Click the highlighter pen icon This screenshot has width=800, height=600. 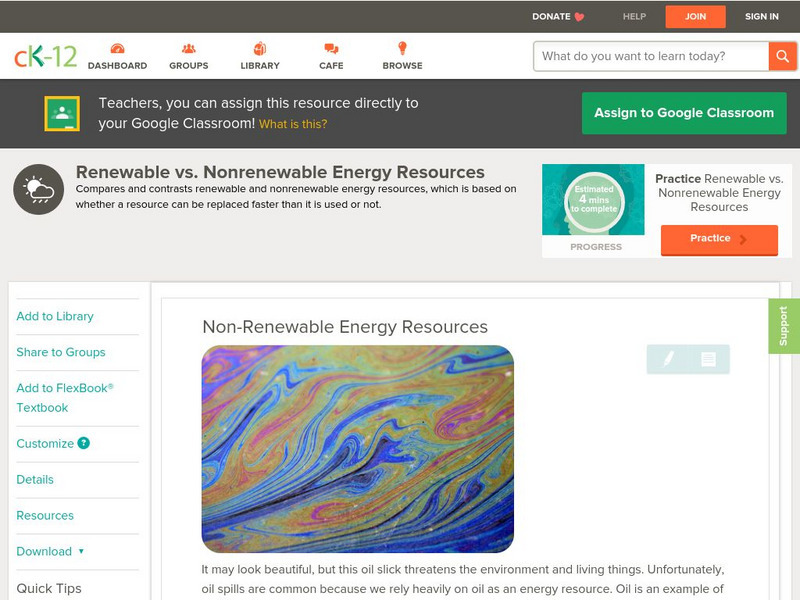click(x=668, y=359)
